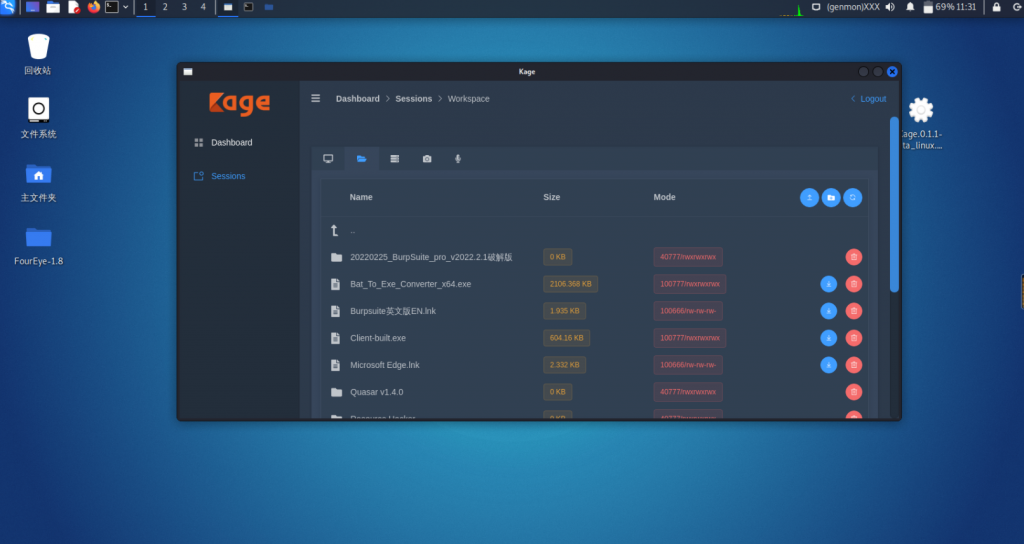Click Microsoft Edge.lnk mode 100666 badge
Image resolution: width=1024 pixels, height=544 pixels.
pyautogui.click(x=688, y=365)
